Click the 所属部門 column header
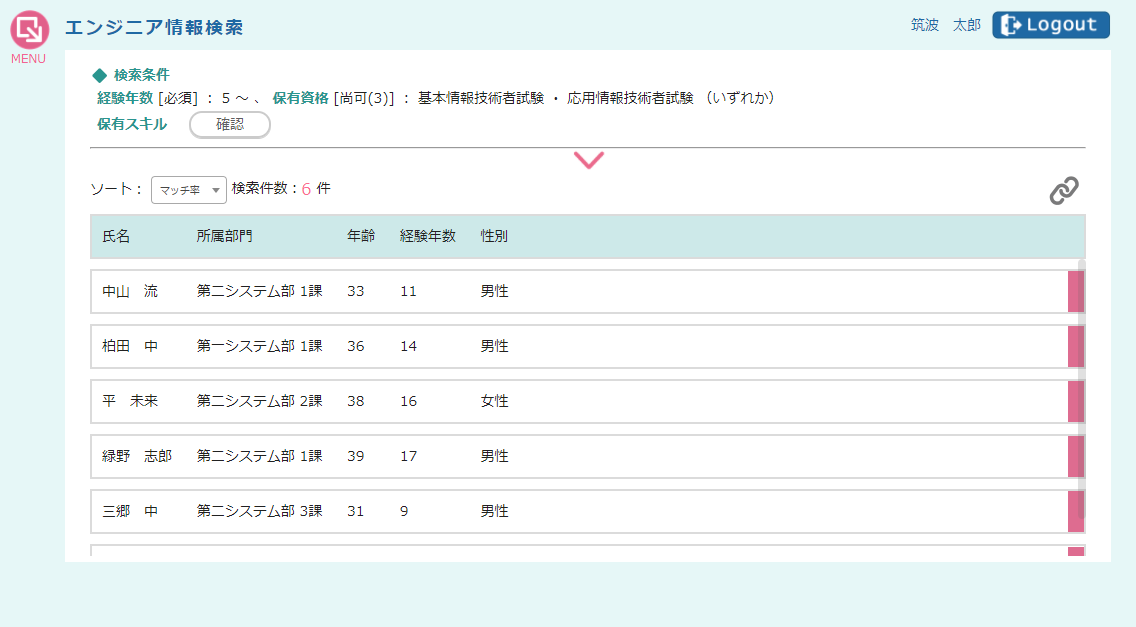1136x627 pixels. pyautogui.click(x=225, y=236)
